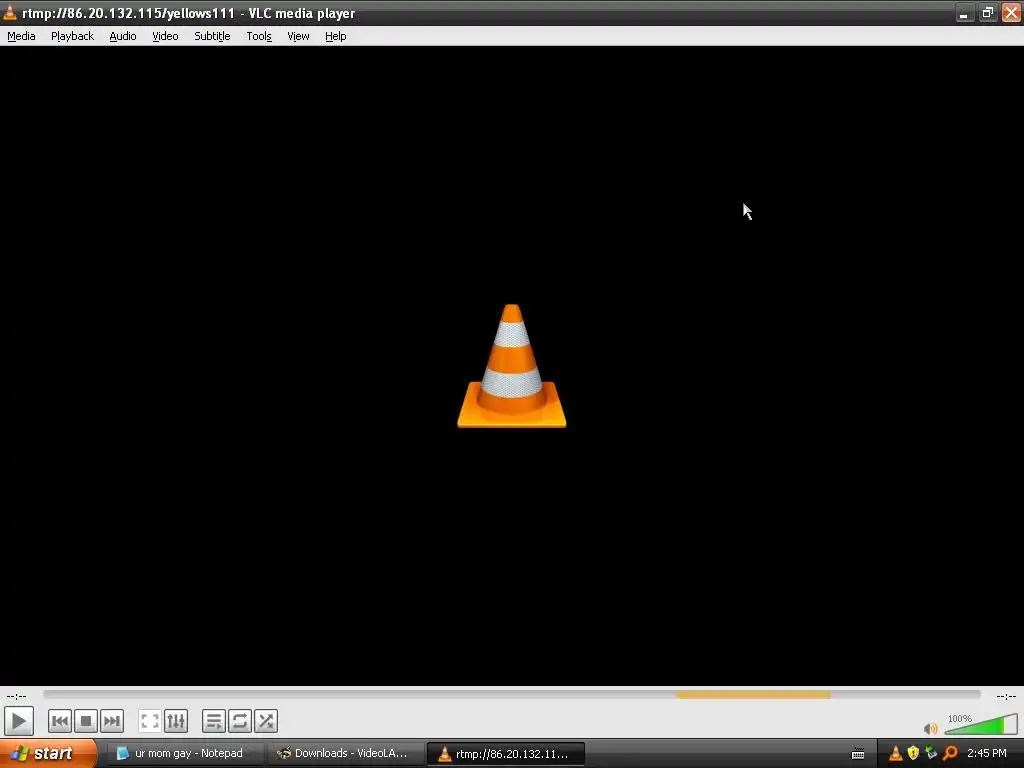Open the Tools menu
Viewport: 1024px width, 768px height.
259,36
